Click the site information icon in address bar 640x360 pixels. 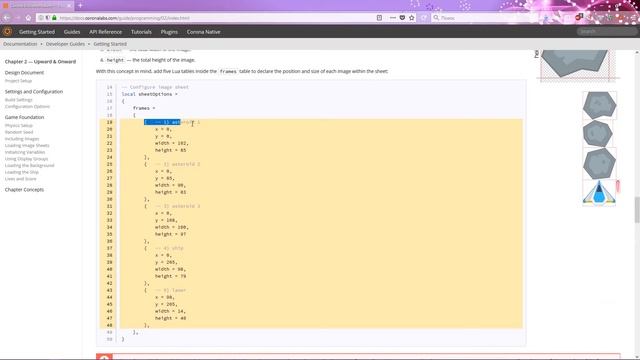point(40,18)
